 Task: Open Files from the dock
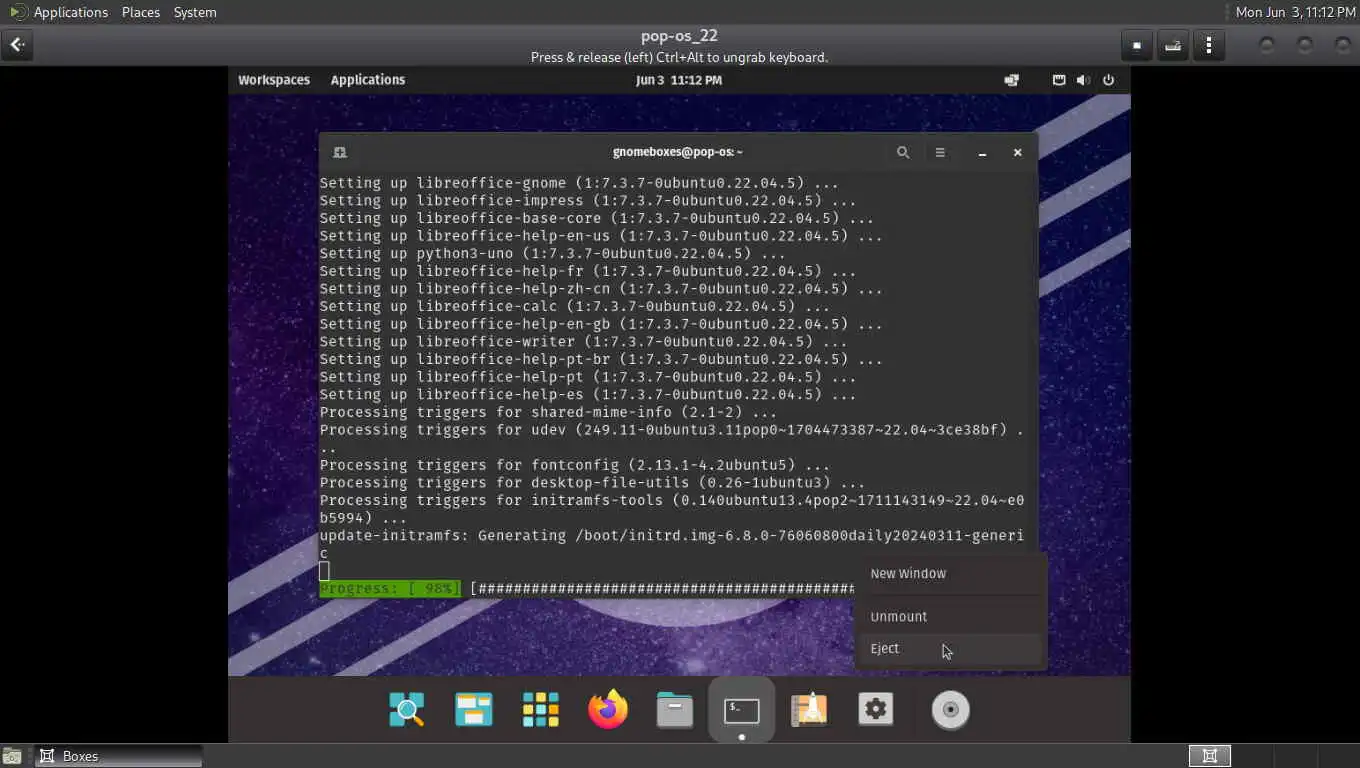[x=675, y=710]
